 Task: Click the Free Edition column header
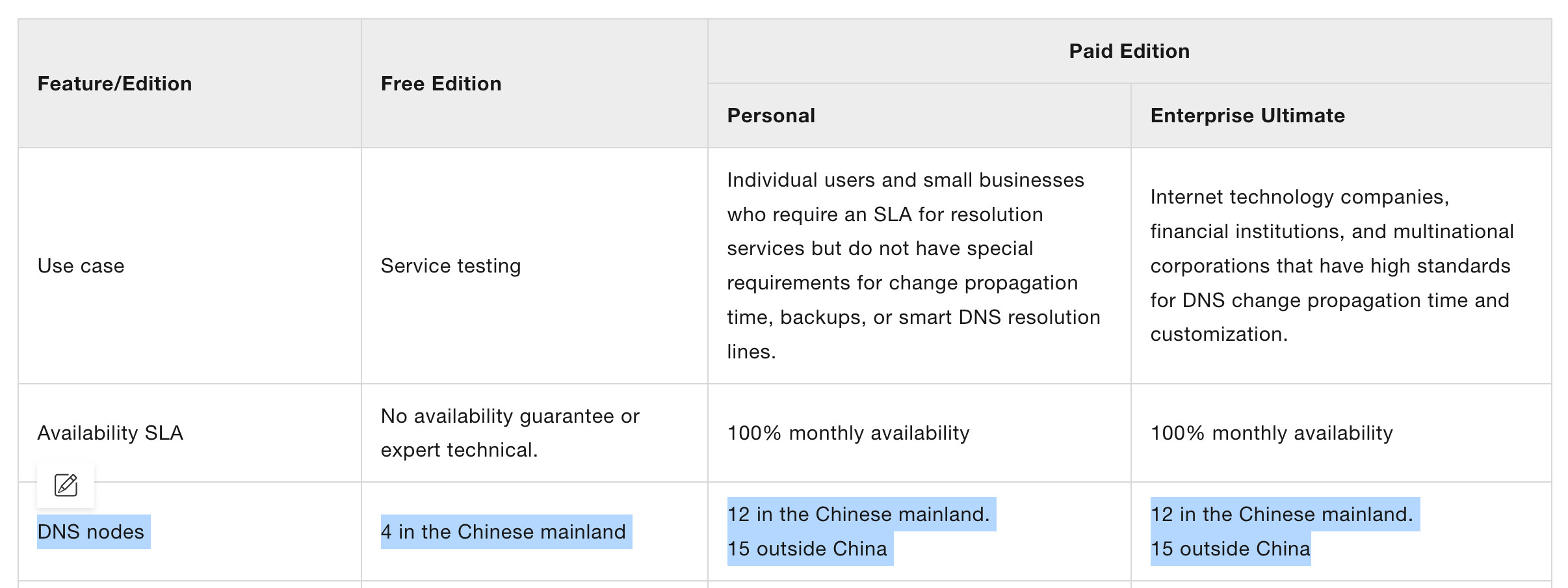coord(441,84)
